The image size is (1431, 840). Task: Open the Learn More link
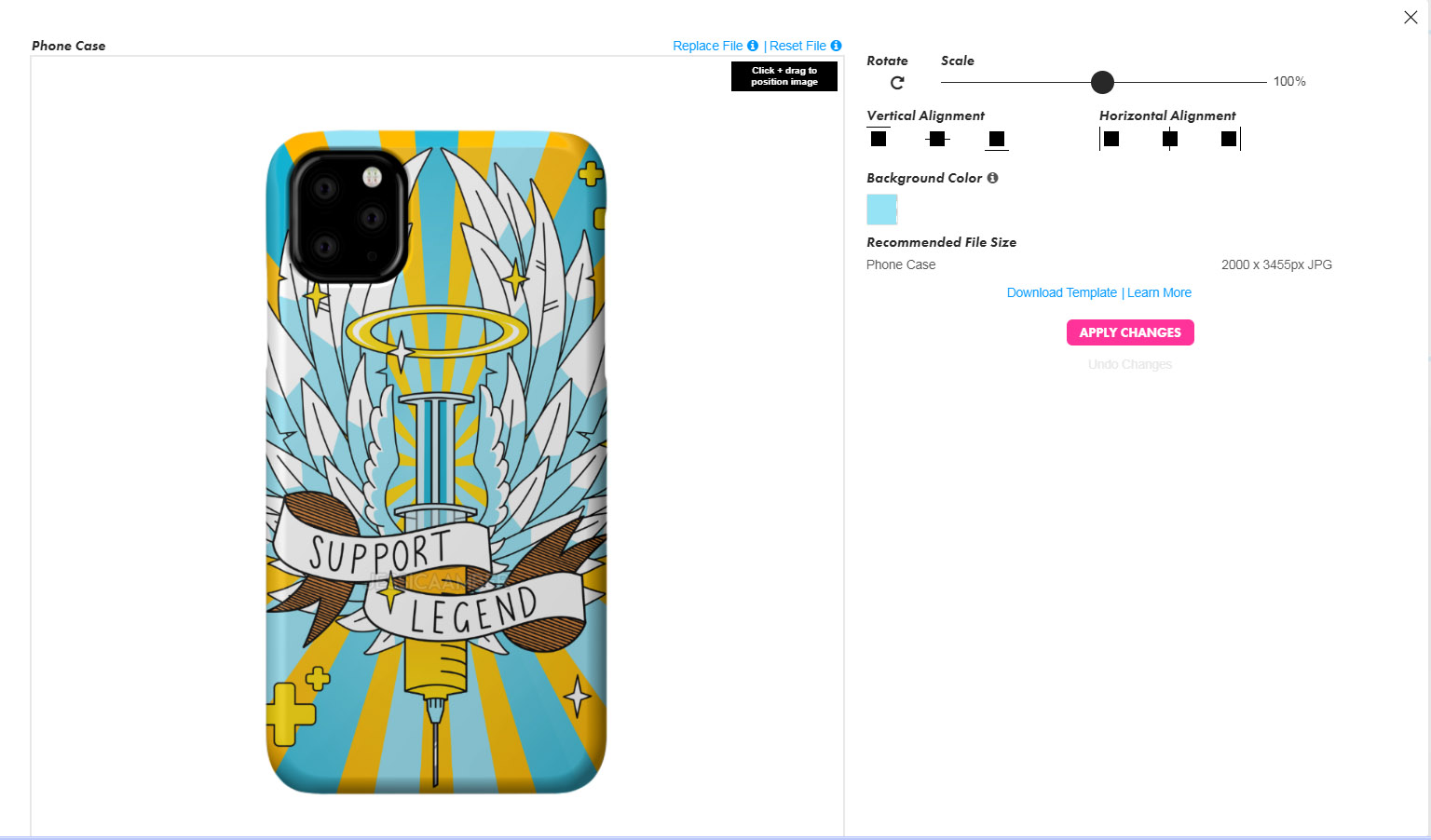(1159, 292)
